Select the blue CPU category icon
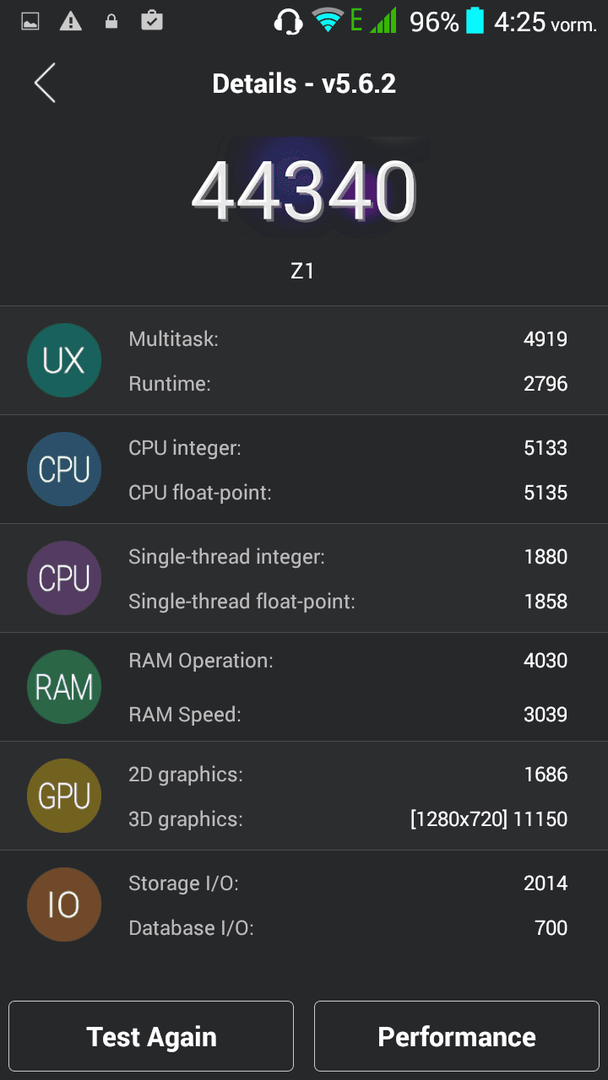608x1080 pixels. [x=64, y=469]
